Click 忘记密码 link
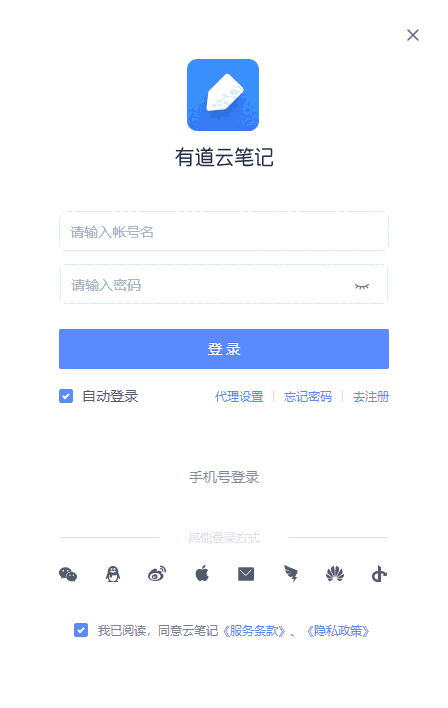The width and height of the screenshot is (448, 708). 308,396
